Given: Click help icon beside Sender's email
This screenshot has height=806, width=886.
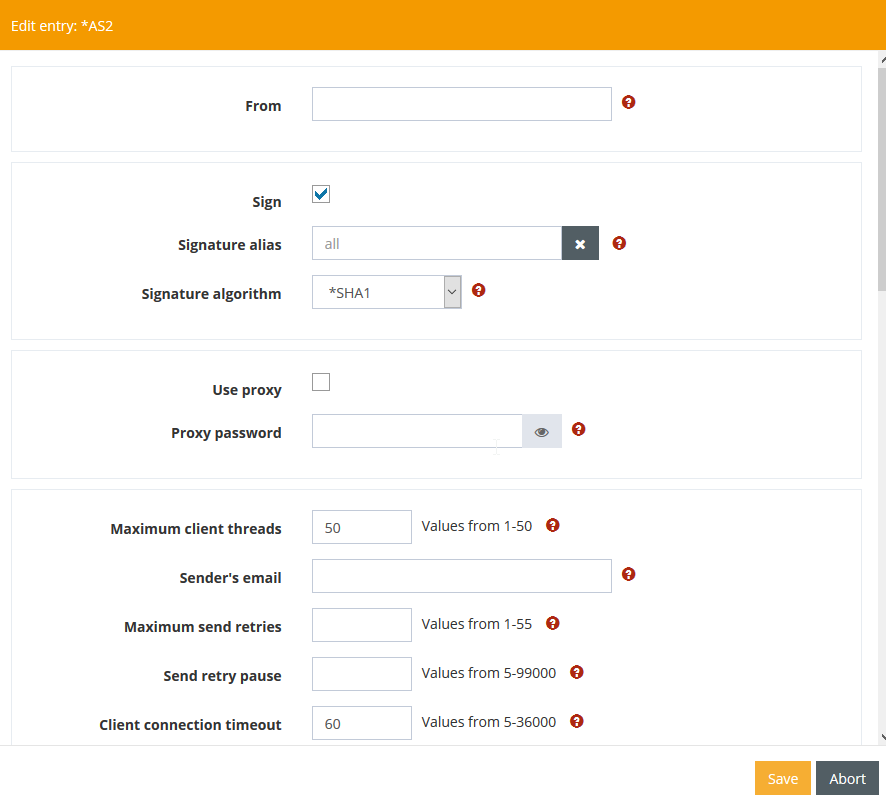Looking at the screenshot, I should (x=628, y=574).
